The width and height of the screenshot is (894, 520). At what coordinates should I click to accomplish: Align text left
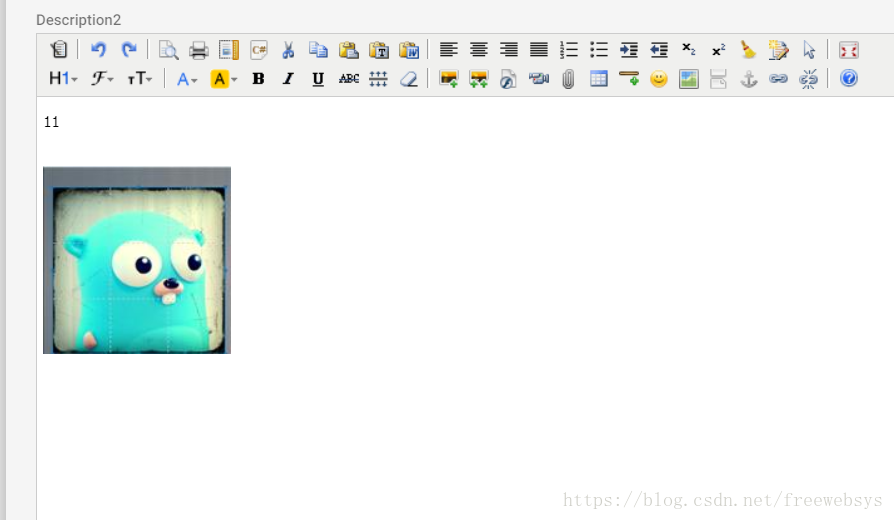click(449, 50)
